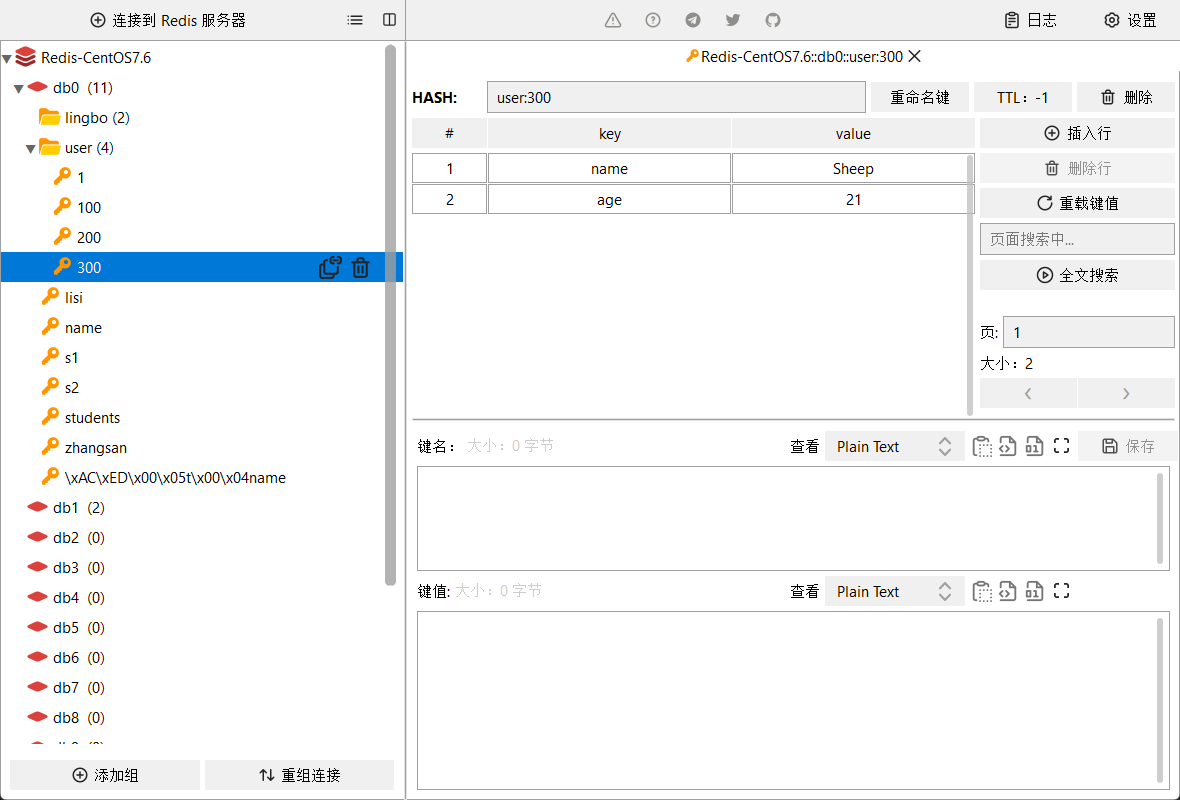Click the fullscreen icon in 键名 row

(1061, 446)
